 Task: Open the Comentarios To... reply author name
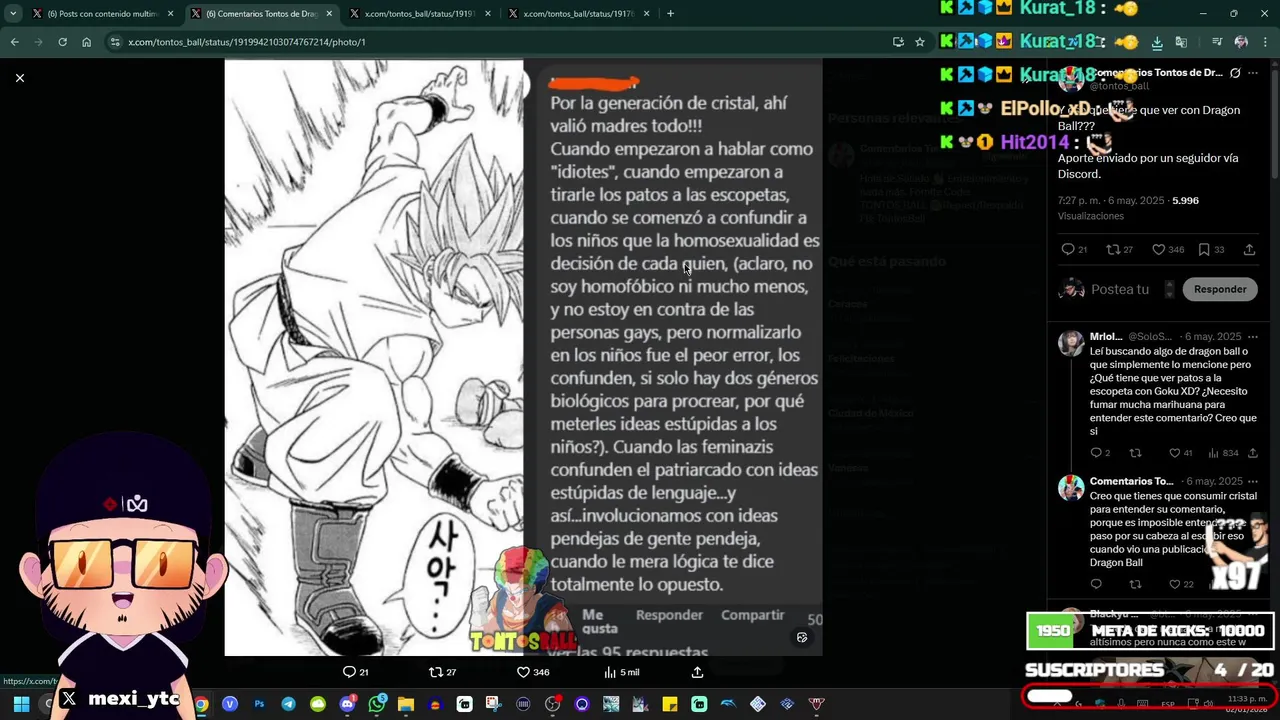[x=1131, y=481]
